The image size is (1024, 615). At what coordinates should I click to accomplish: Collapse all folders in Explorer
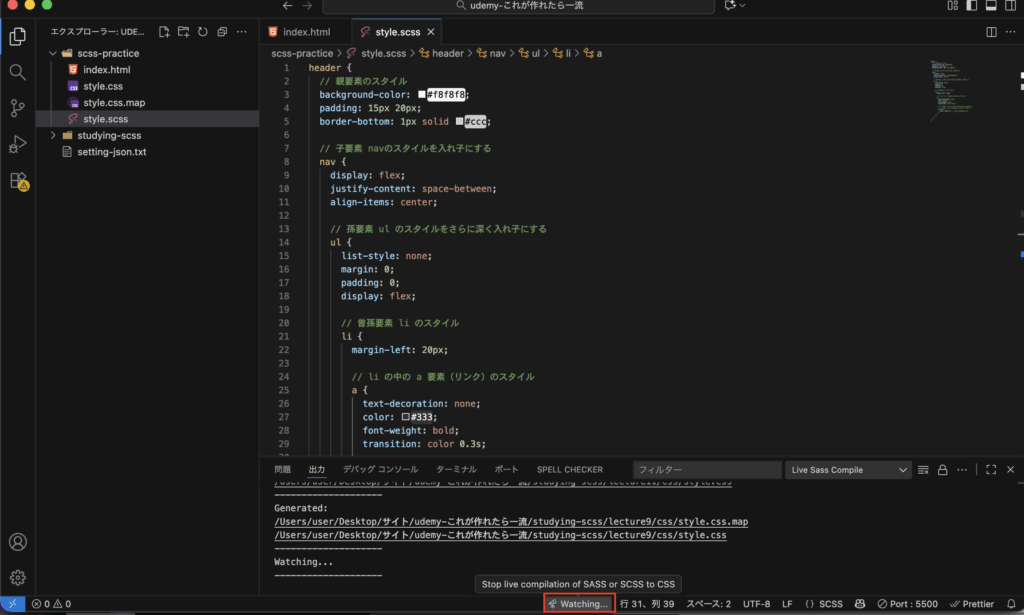pyautogui.click(x=221, y=32)
